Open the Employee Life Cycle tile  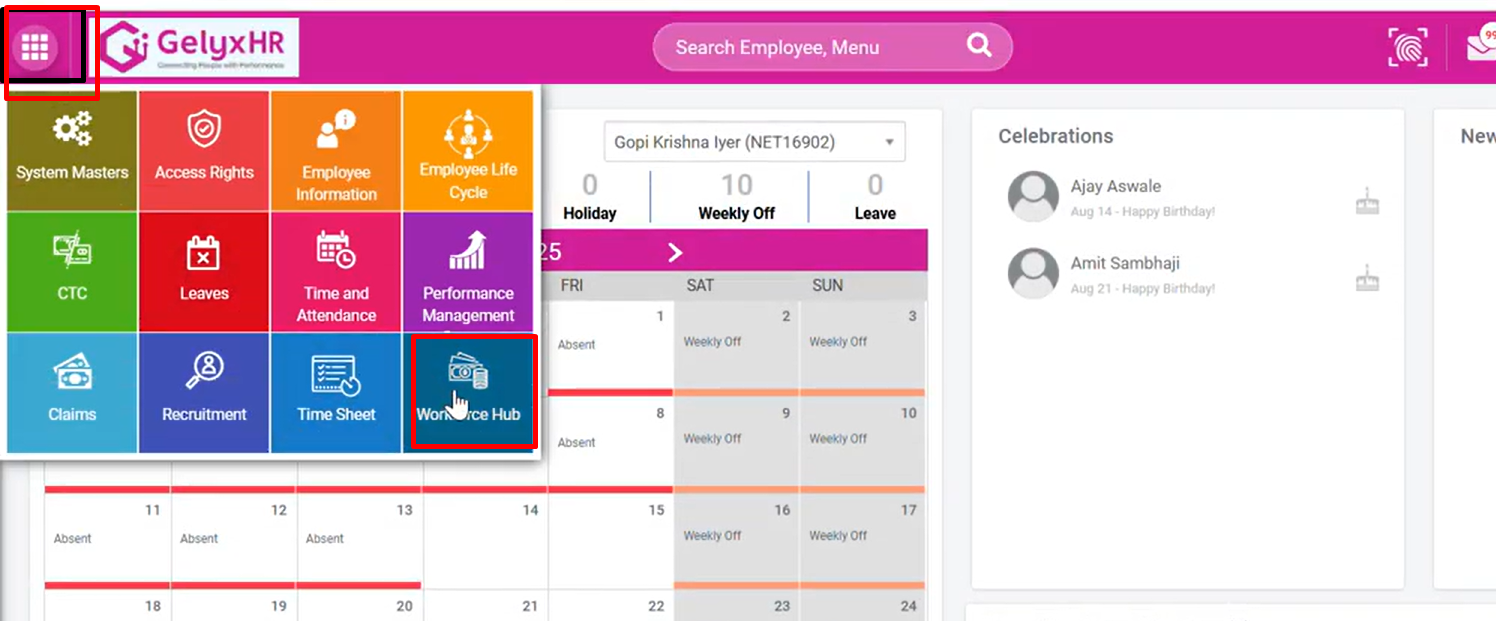coord(468,150)
